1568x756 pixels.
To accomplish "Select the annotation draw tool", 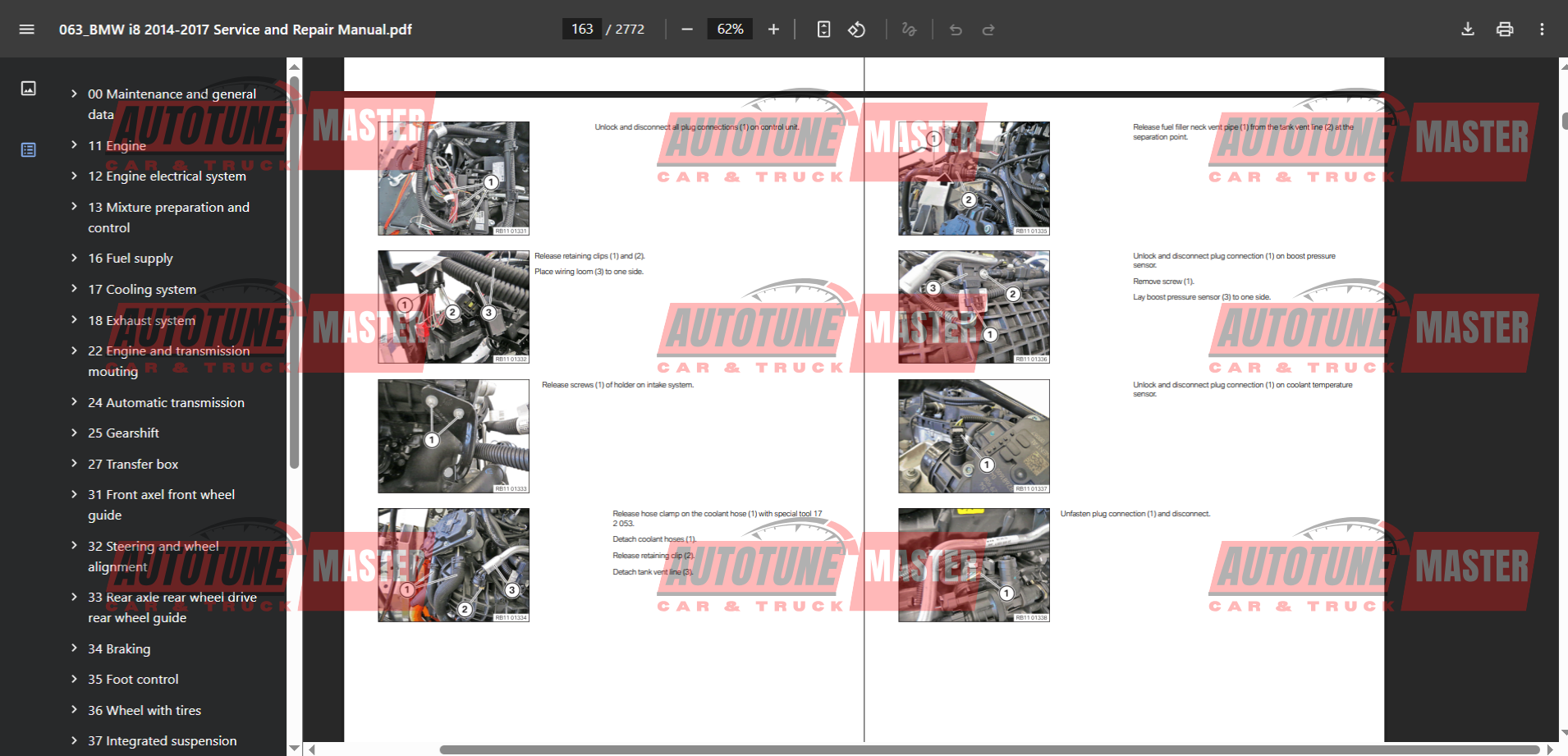I will [x=909, y=30].
